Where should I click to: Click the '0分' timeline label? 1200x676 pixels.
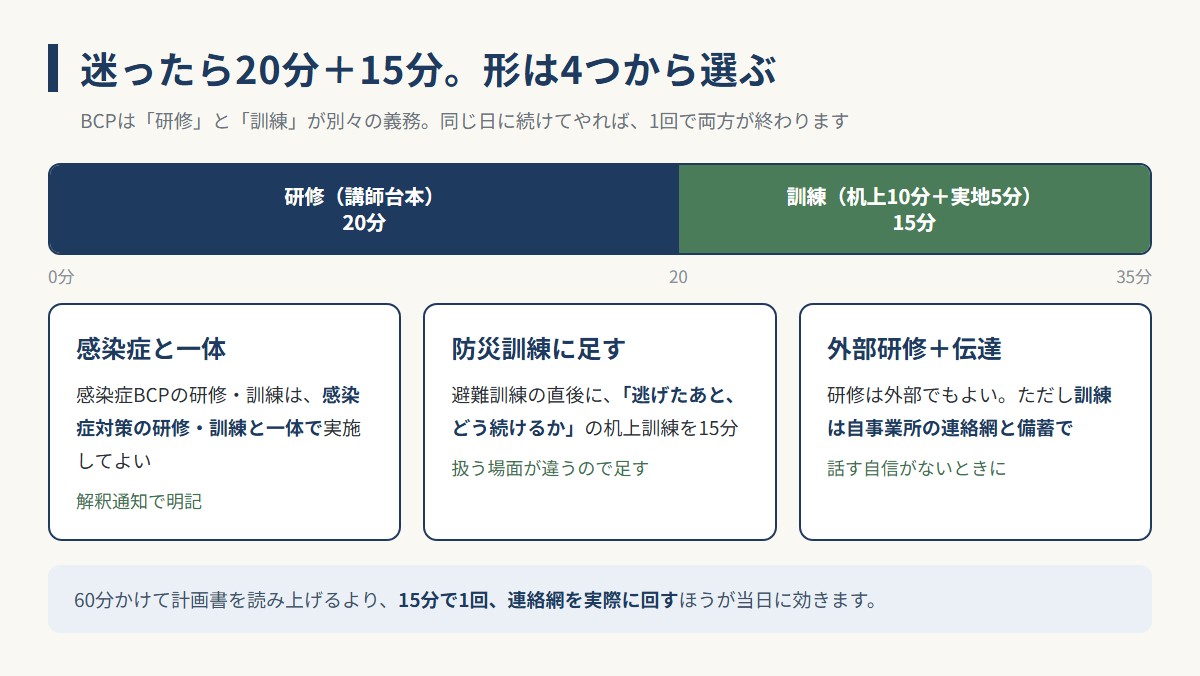click(x=61, y=277)
